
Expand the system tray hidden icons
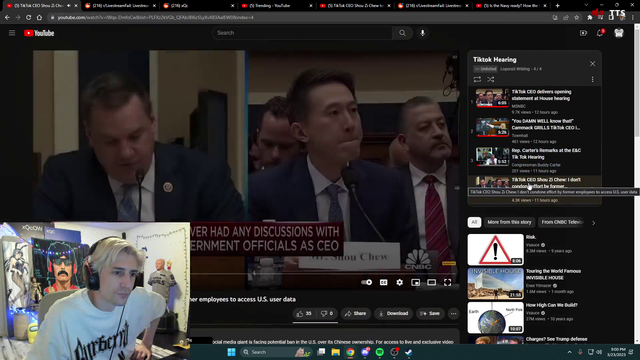pos(569,352)
